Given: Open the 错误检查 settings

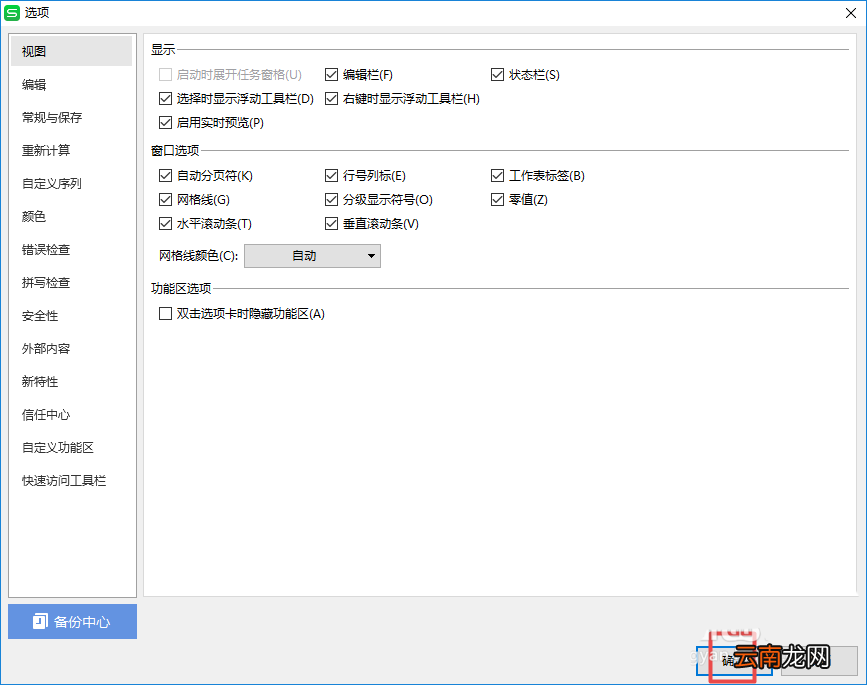Looking at the screenshot, I should click(71, 249).
